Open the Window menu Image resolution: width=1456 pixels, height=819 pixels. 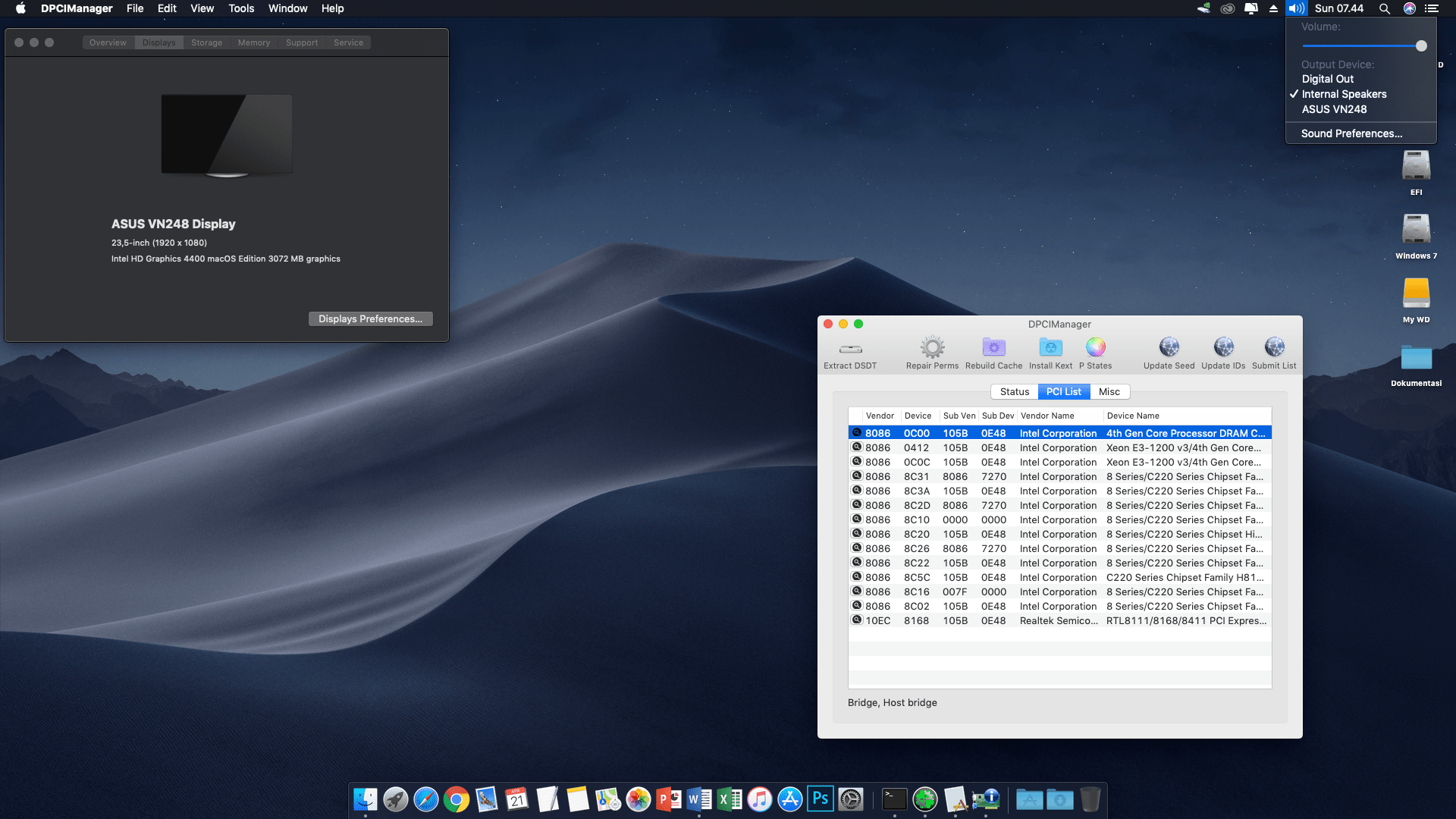287,8
